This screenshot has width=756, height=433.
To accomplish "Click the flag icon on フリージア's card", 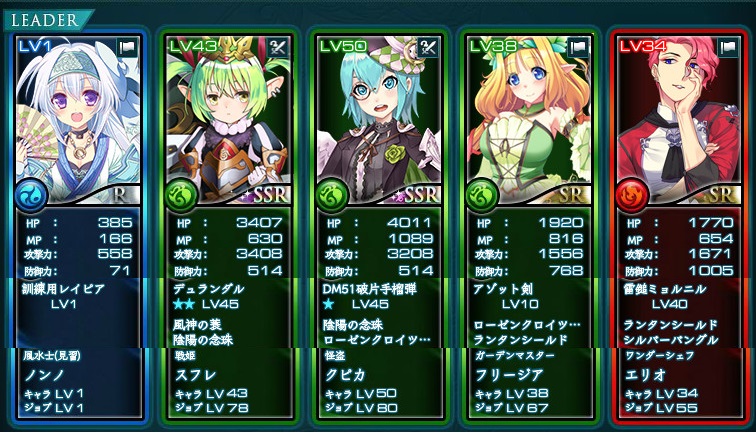I will [578, 48].
